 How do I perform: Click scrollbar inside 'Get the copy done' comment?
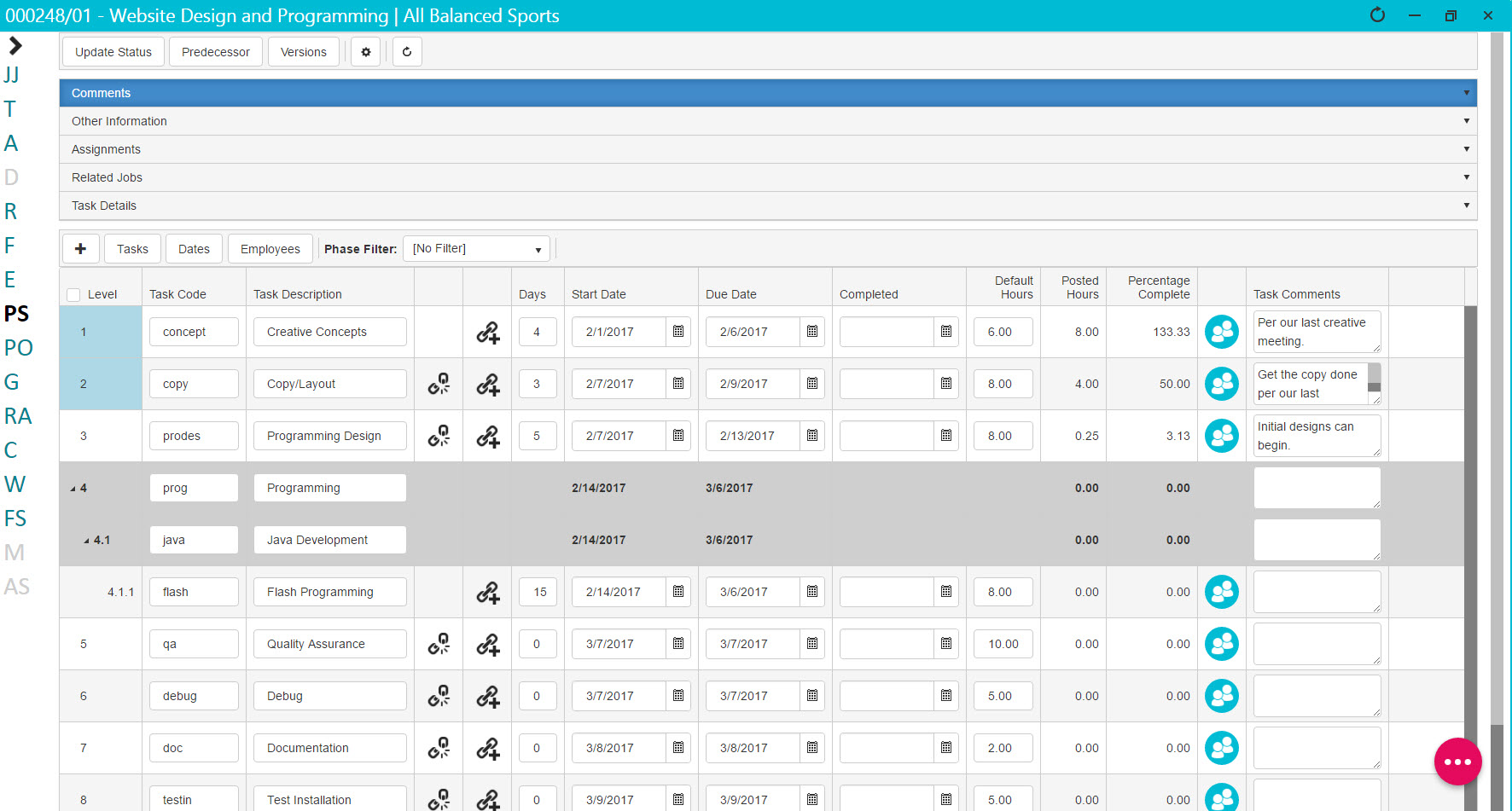pos(1374,379)
